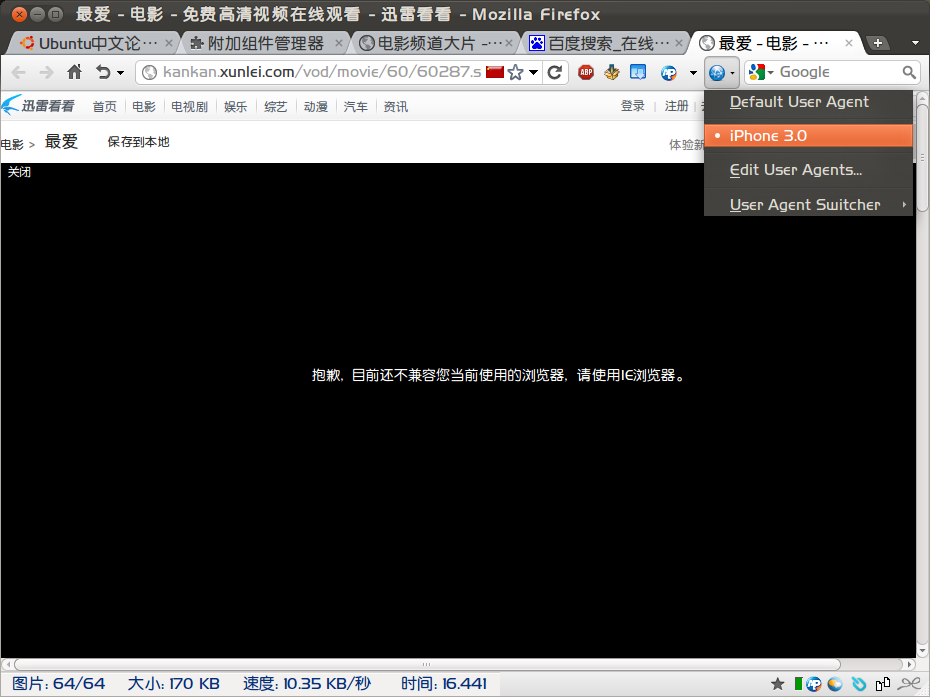Image resolution: width=930 pixels, height=697 pixels.
Task: Click the ribbon bow status bar icon
Action: 909,684
